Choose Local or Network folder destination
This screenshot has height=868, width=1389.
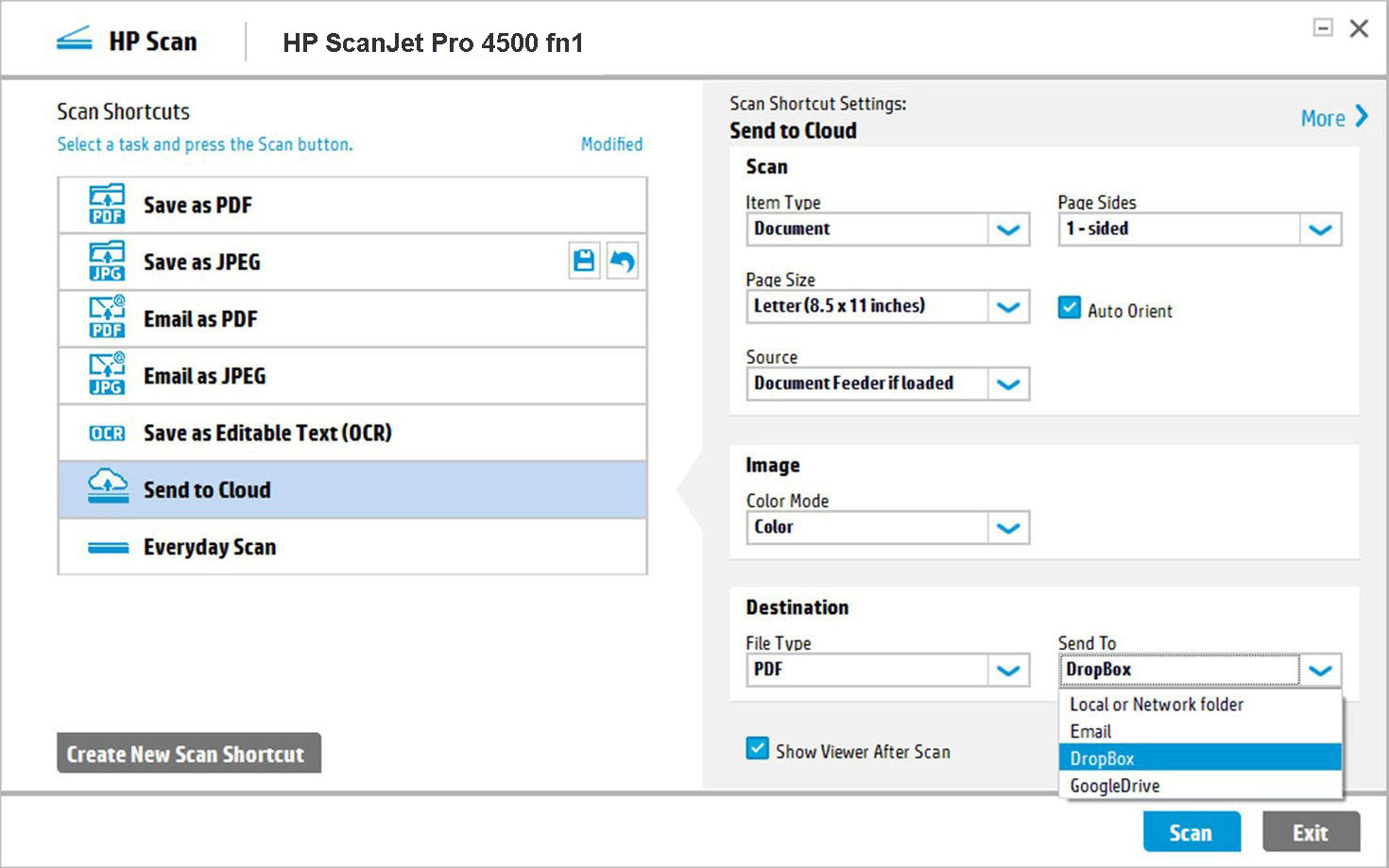point(1200,705)
